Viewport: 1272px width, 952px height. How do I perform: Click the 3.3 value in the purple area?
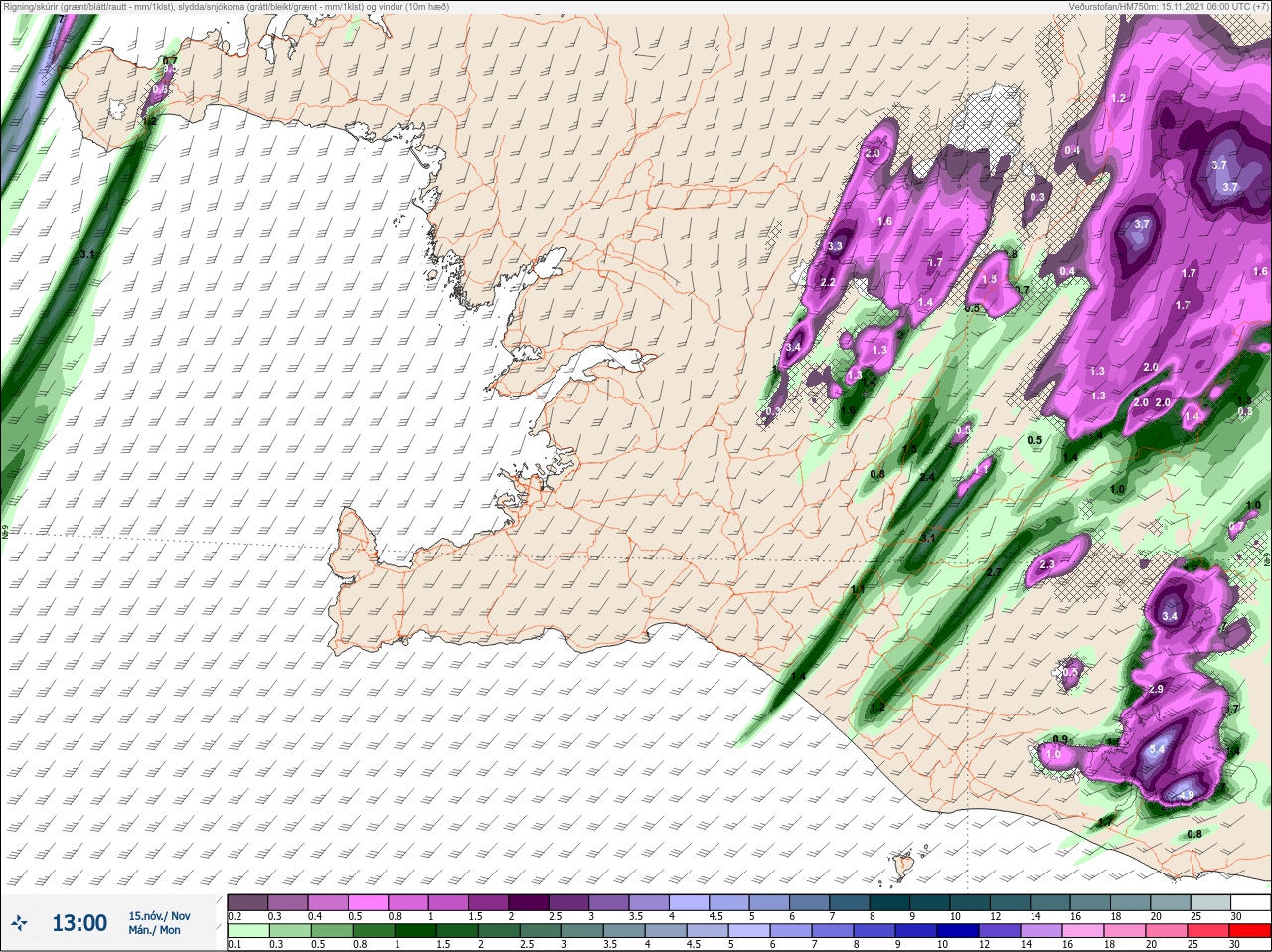(x=835, y=246)
